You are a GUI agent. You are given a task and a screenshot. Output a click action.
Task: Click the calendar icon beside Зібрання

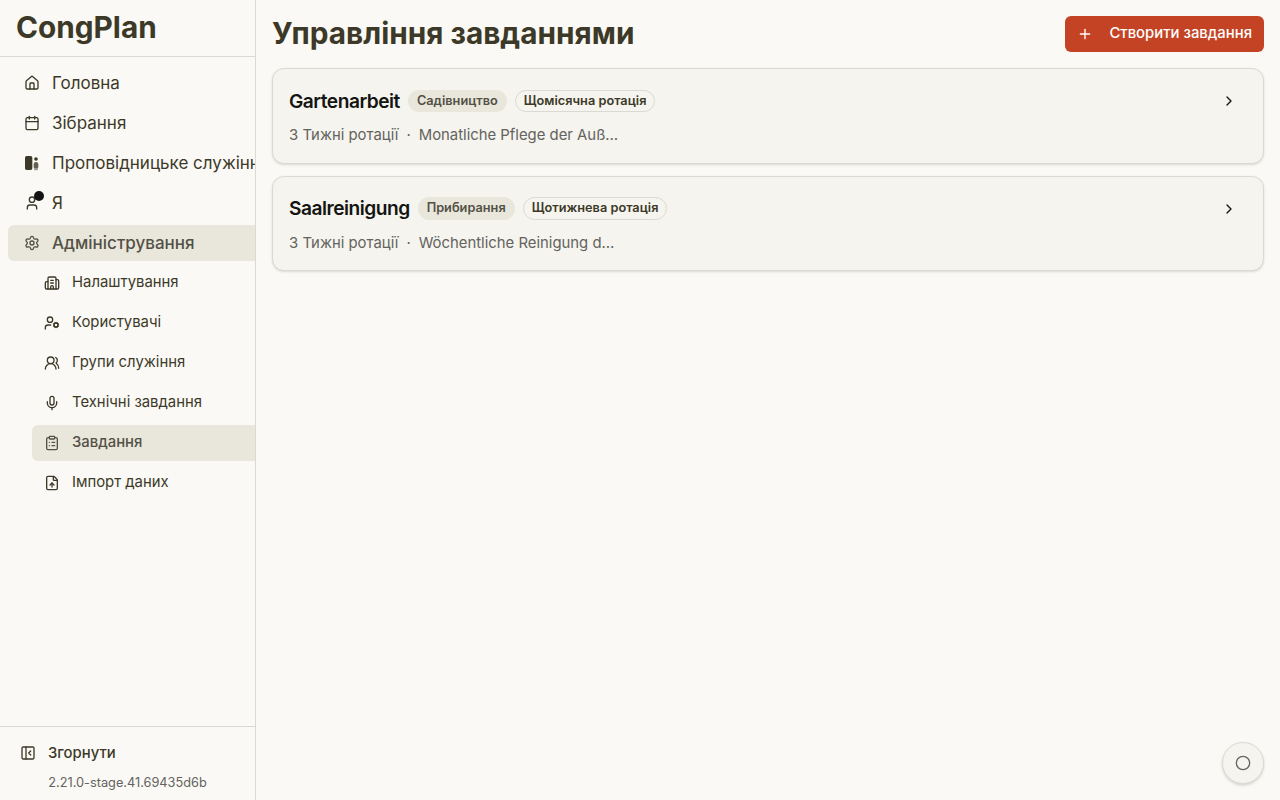click(32, 123)
